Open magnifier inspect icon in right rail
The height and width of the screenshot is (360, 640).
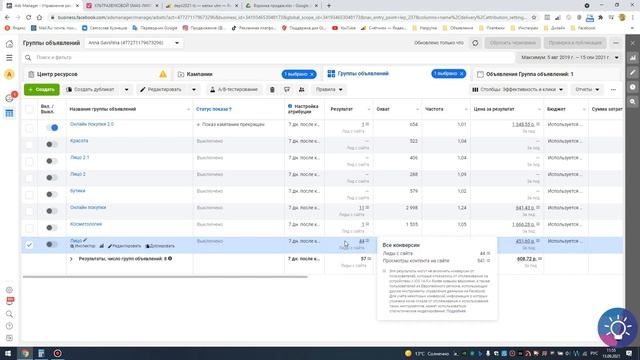click(633, 102)
